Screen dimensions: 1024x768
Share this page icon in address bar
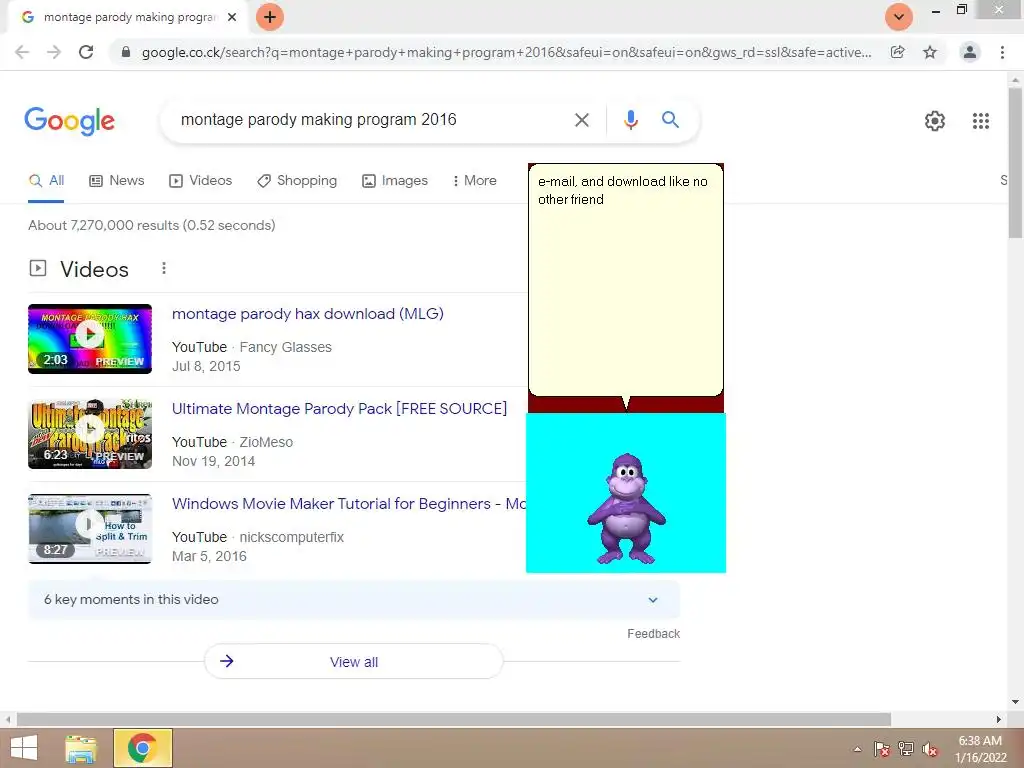coord(898,52)
